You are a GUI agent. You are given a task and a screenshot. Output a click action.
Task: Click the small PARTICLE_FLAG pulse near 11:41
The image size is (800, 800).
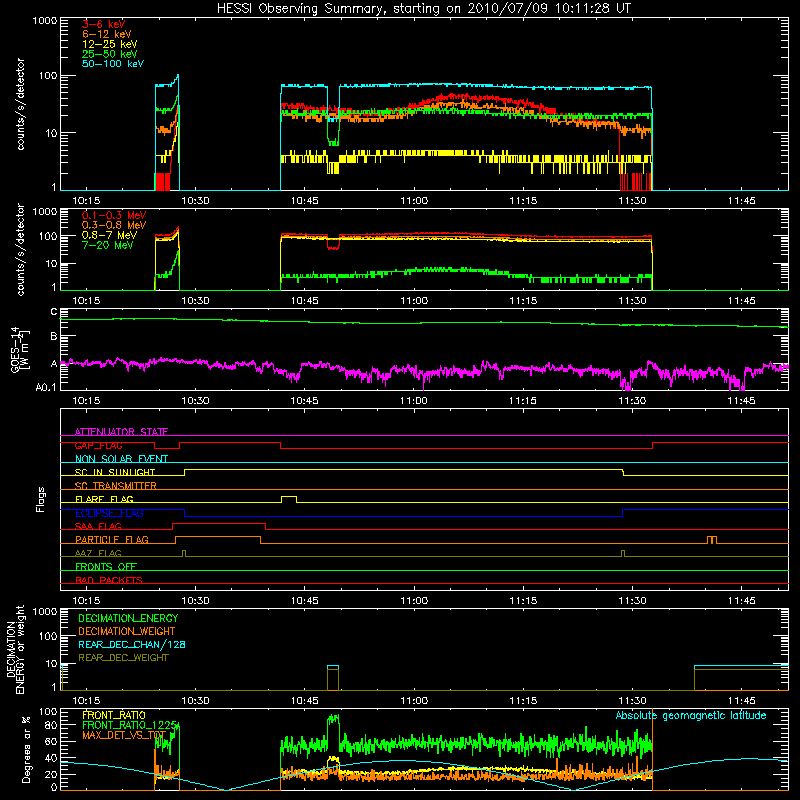coord(712,539)
